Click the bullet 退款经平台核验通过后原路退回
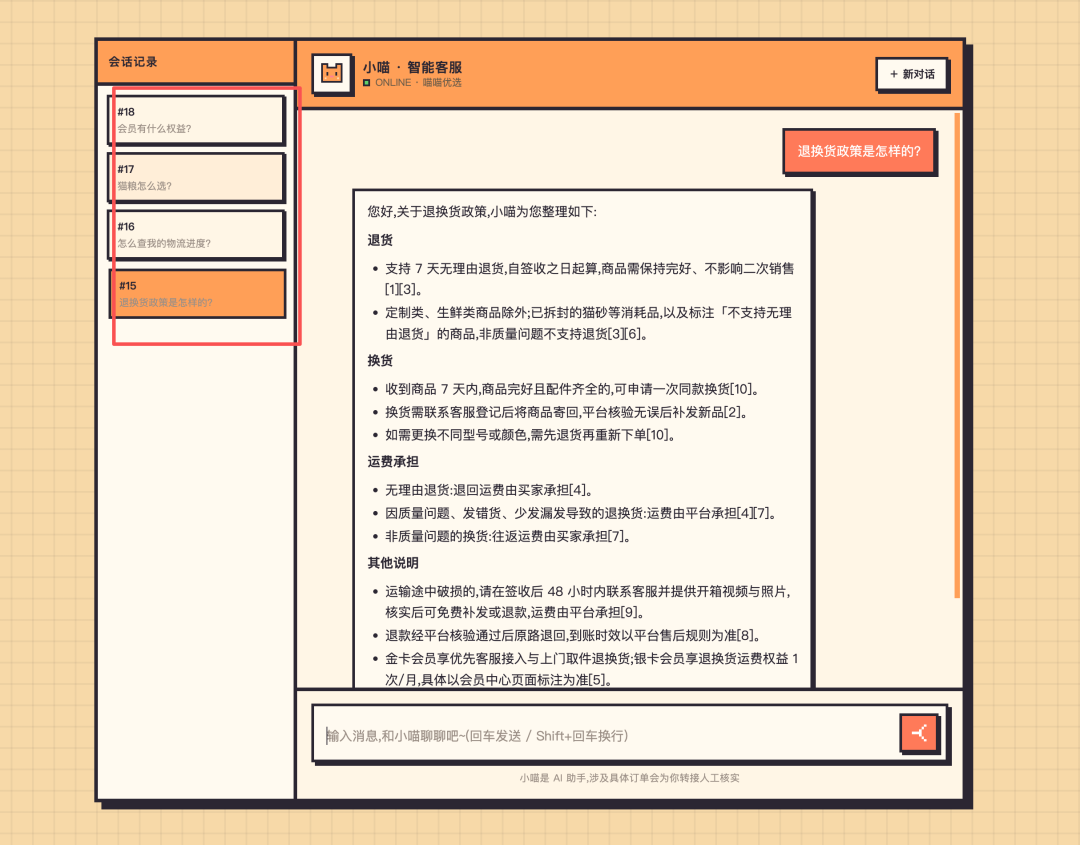The width and height of the screenshot is (1080, 845). click(572, 636)
